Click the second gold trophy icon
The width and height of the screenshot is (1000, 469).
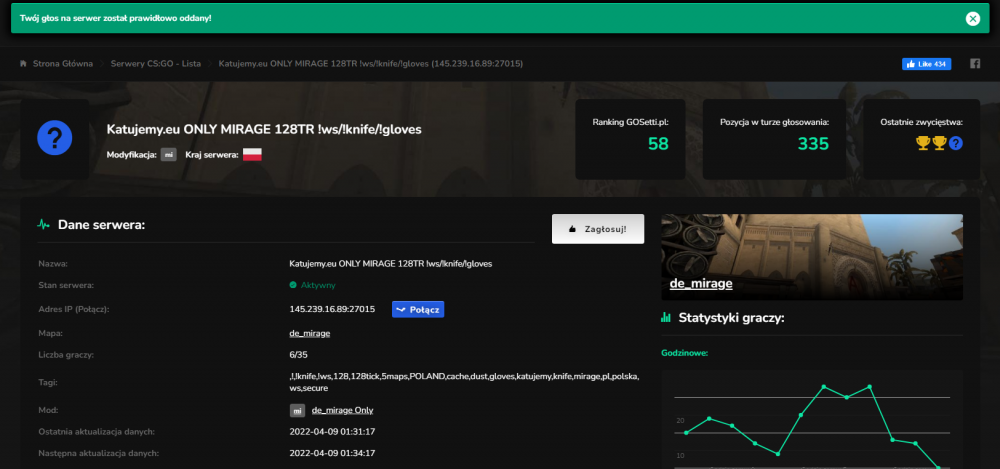click(939, 143)
